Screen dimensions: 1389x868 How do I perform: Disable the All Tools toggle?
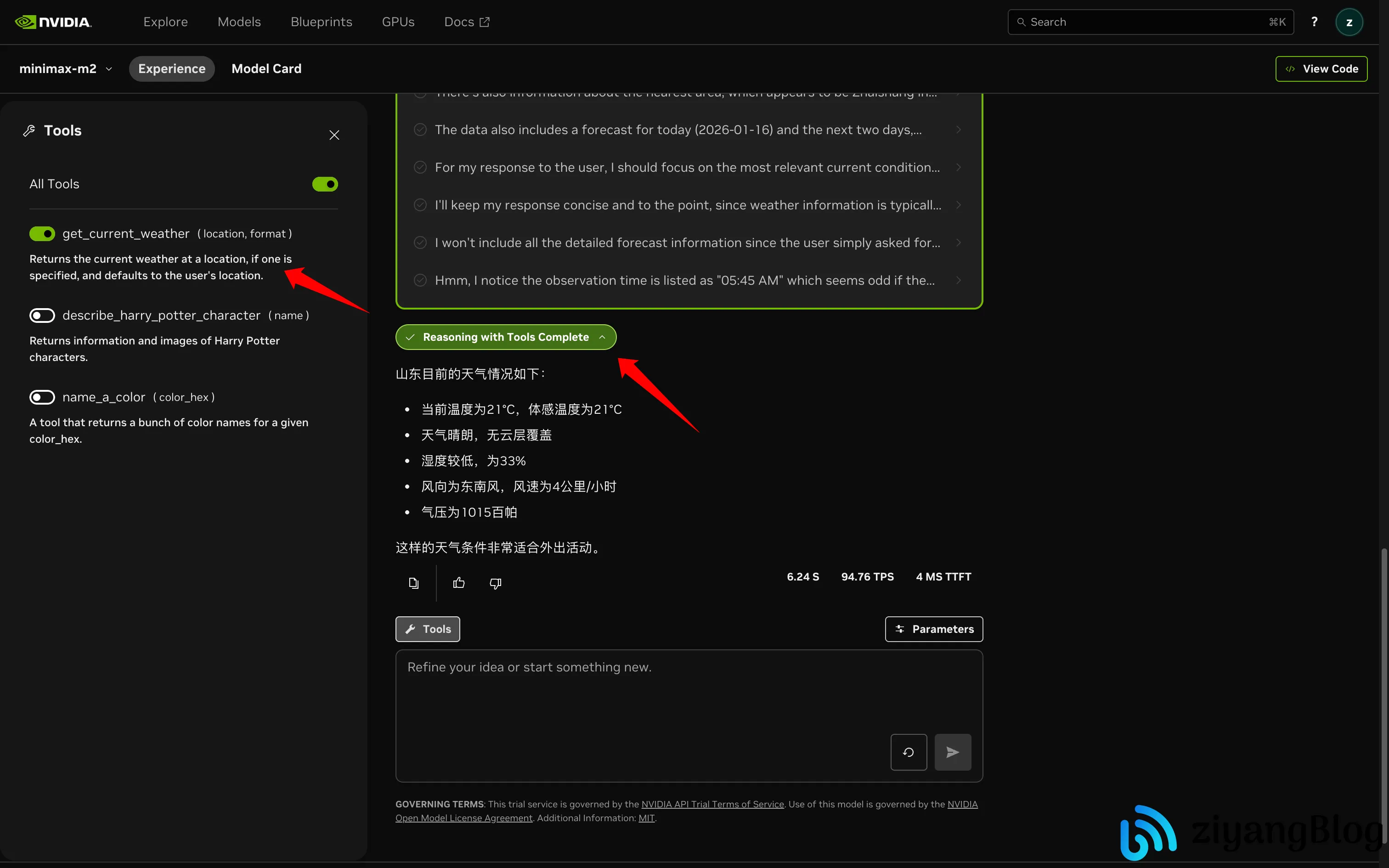point(324,184)
